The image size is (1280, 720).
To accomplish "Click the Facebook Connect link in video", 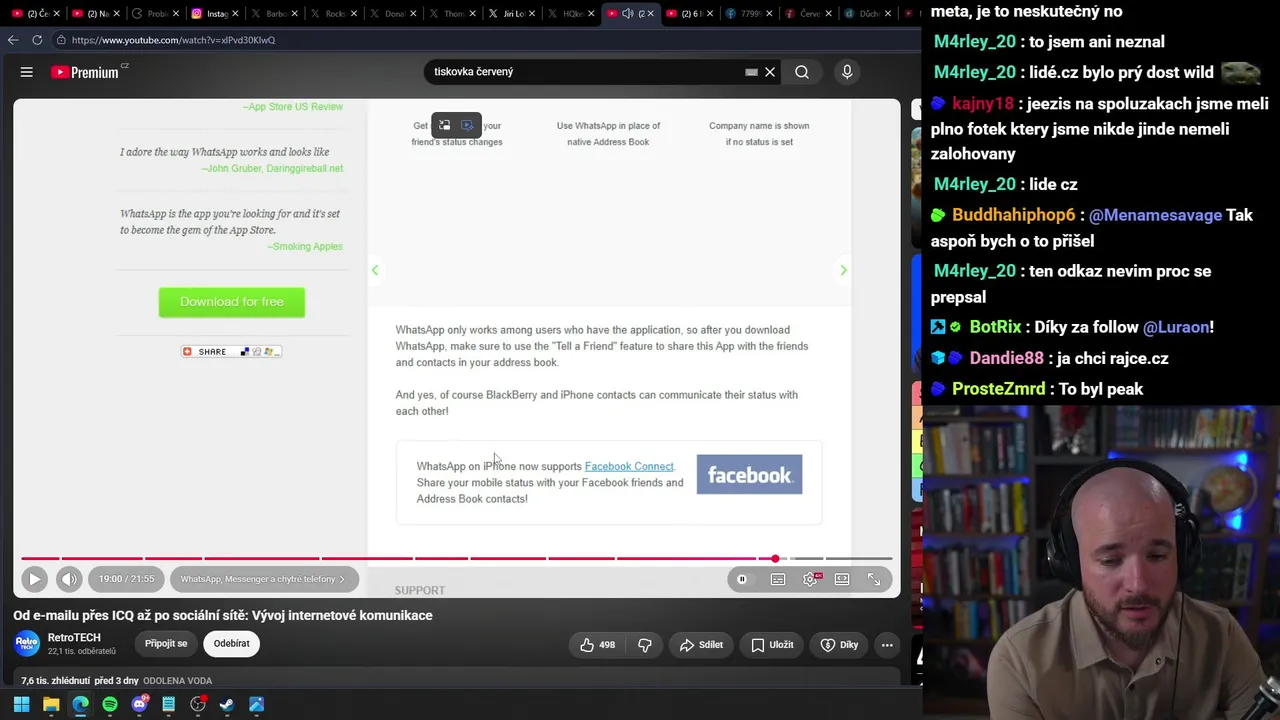I will click(629, 466).
